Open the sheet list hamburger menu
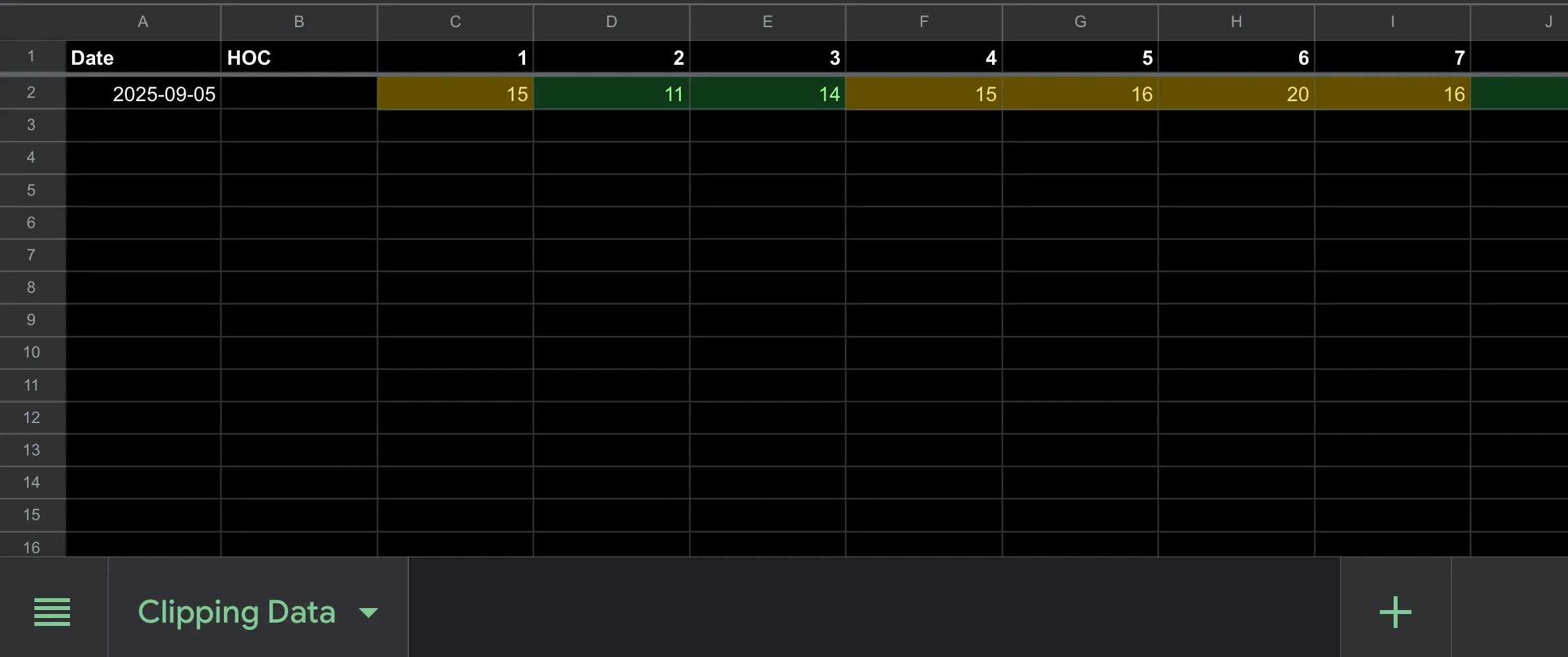1568x657 pixels. [52, 611]
